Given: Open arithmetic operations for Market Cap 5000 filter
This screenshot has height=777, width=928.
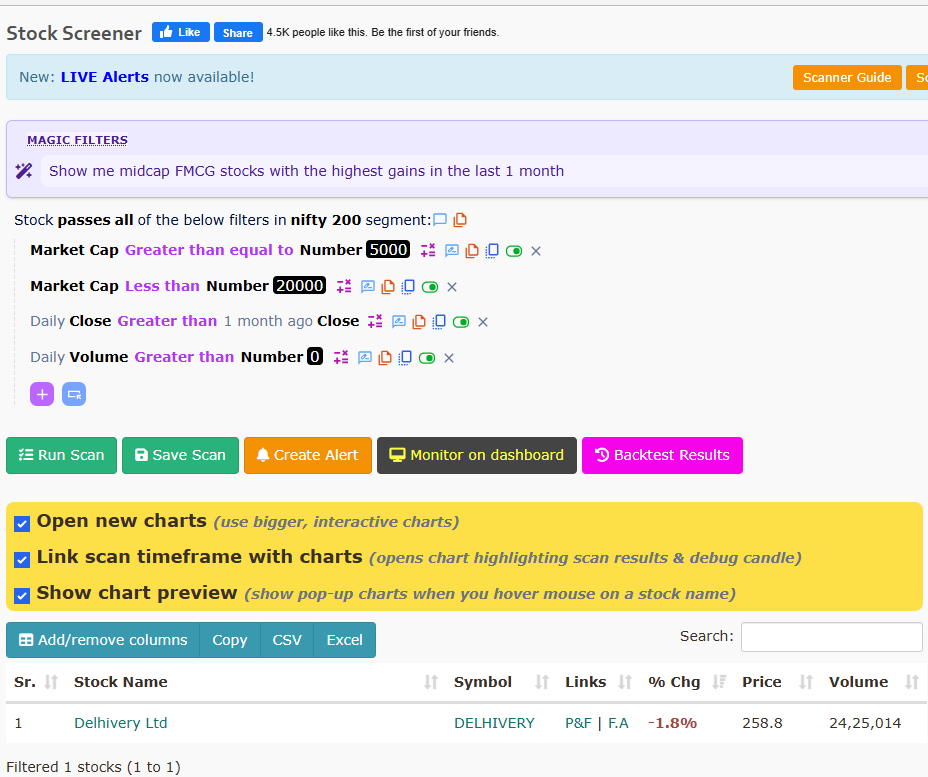Looking at the screenshot, I should click(428, 250).
